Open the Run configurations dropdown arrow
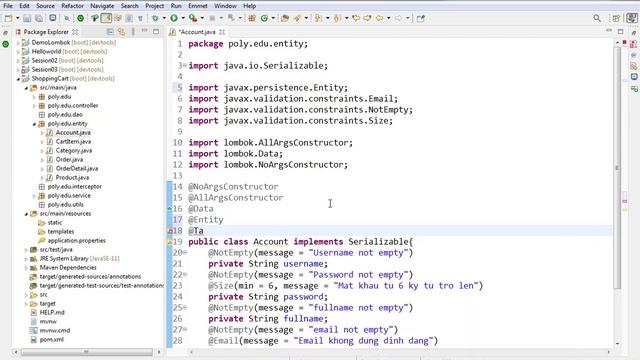This screenshot has width=640, height=360. click(182, 18)
